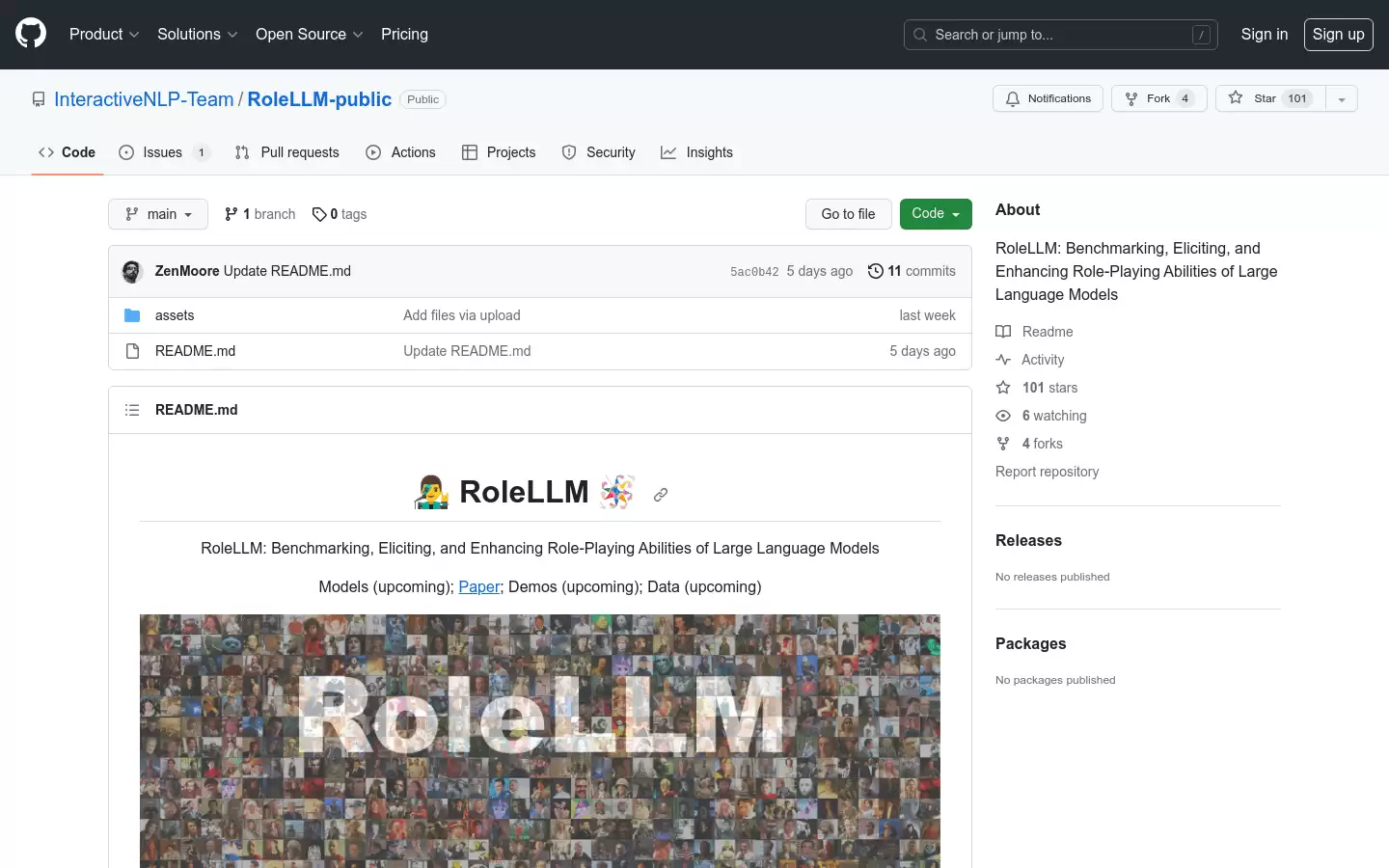Switch to the Code tab

(x=68, y=152)
